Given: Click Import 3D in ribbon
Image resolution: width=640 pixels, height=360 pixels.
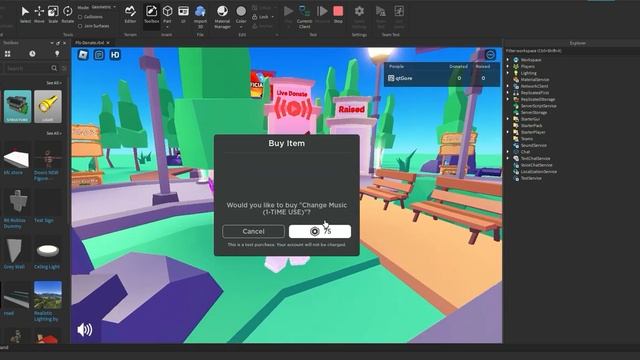Looking at the screenshot, I should click(x=200, y=16).
